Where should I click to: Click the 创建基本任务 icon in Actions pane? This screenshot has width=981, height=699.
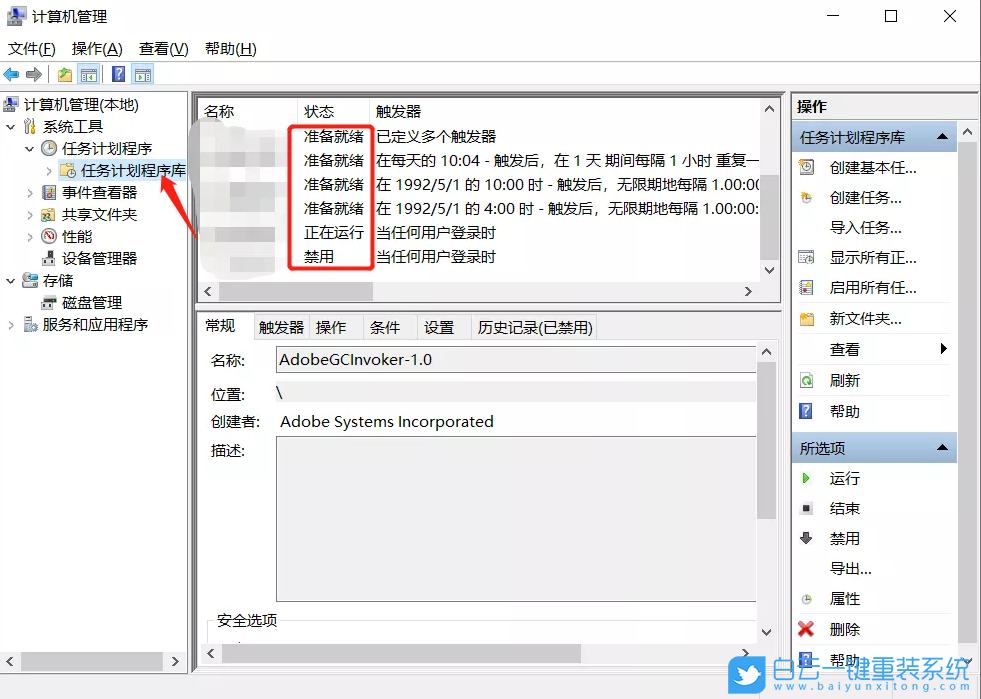(807, 167)
